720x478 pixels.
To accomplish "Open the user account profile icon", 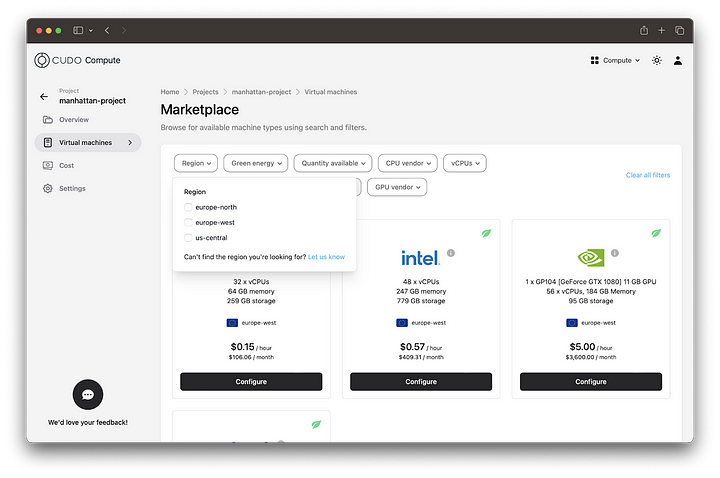I will coord(678,61).
